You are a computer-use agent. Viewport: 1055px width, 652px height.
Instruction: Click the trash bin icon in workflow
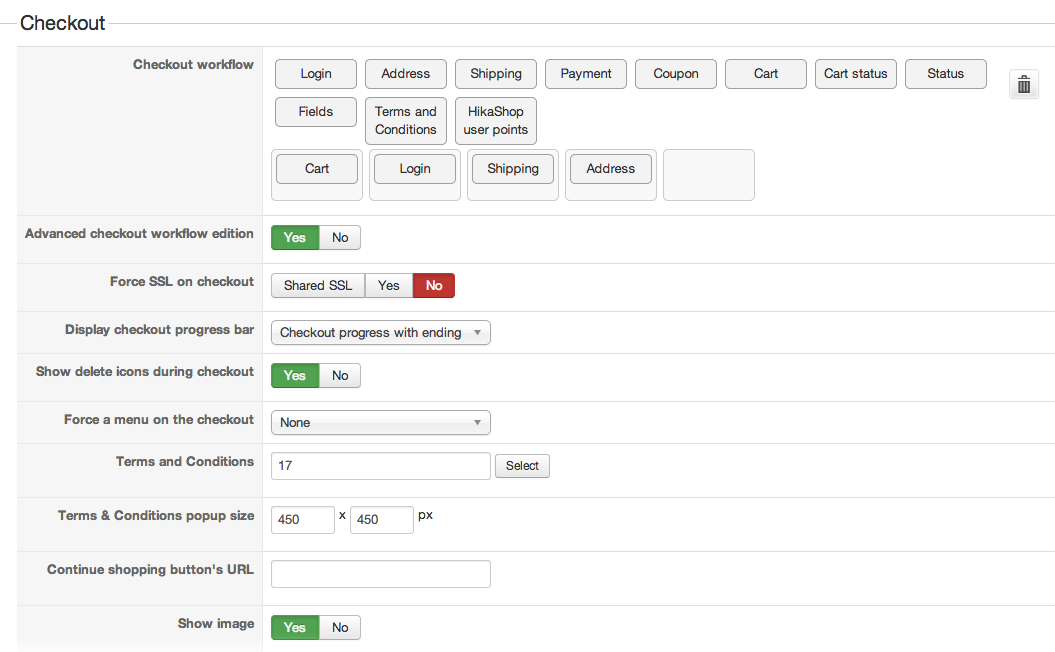click(x=1023, y=85)
